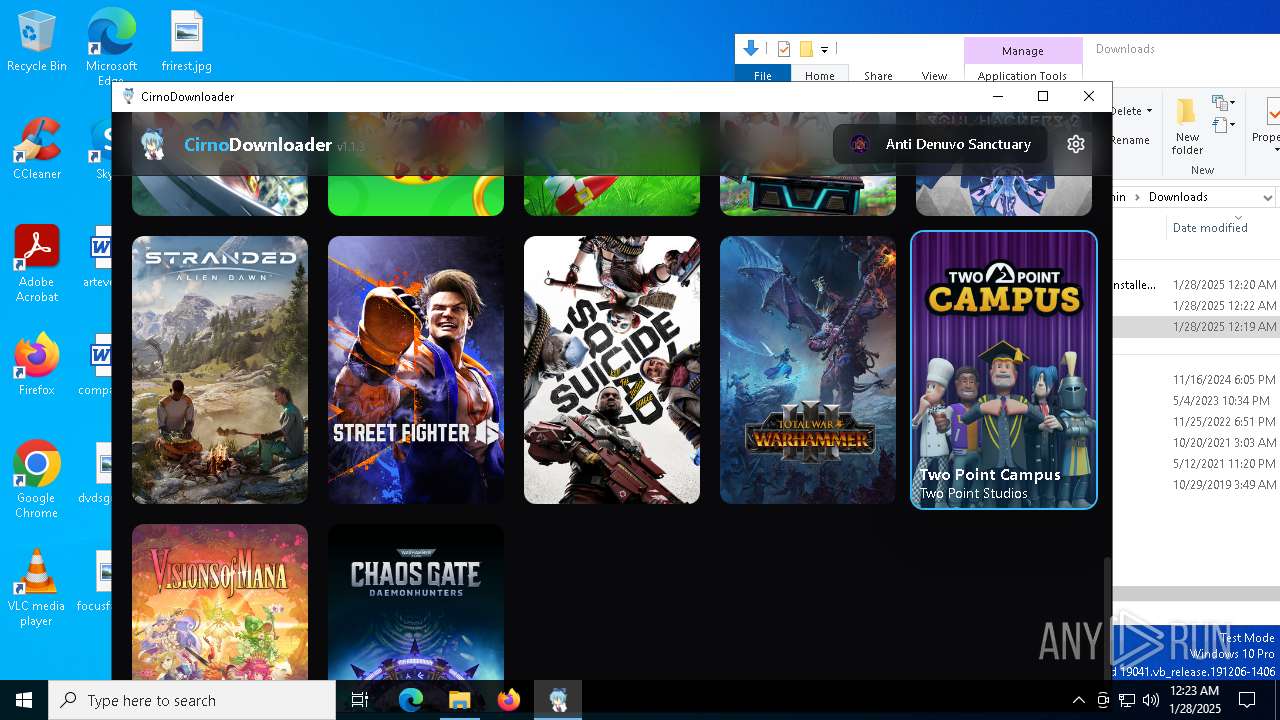This screenshot has width=1280, height=720.
Task: Select the Firefox desktop shortcut
Action: click(37, 364)
